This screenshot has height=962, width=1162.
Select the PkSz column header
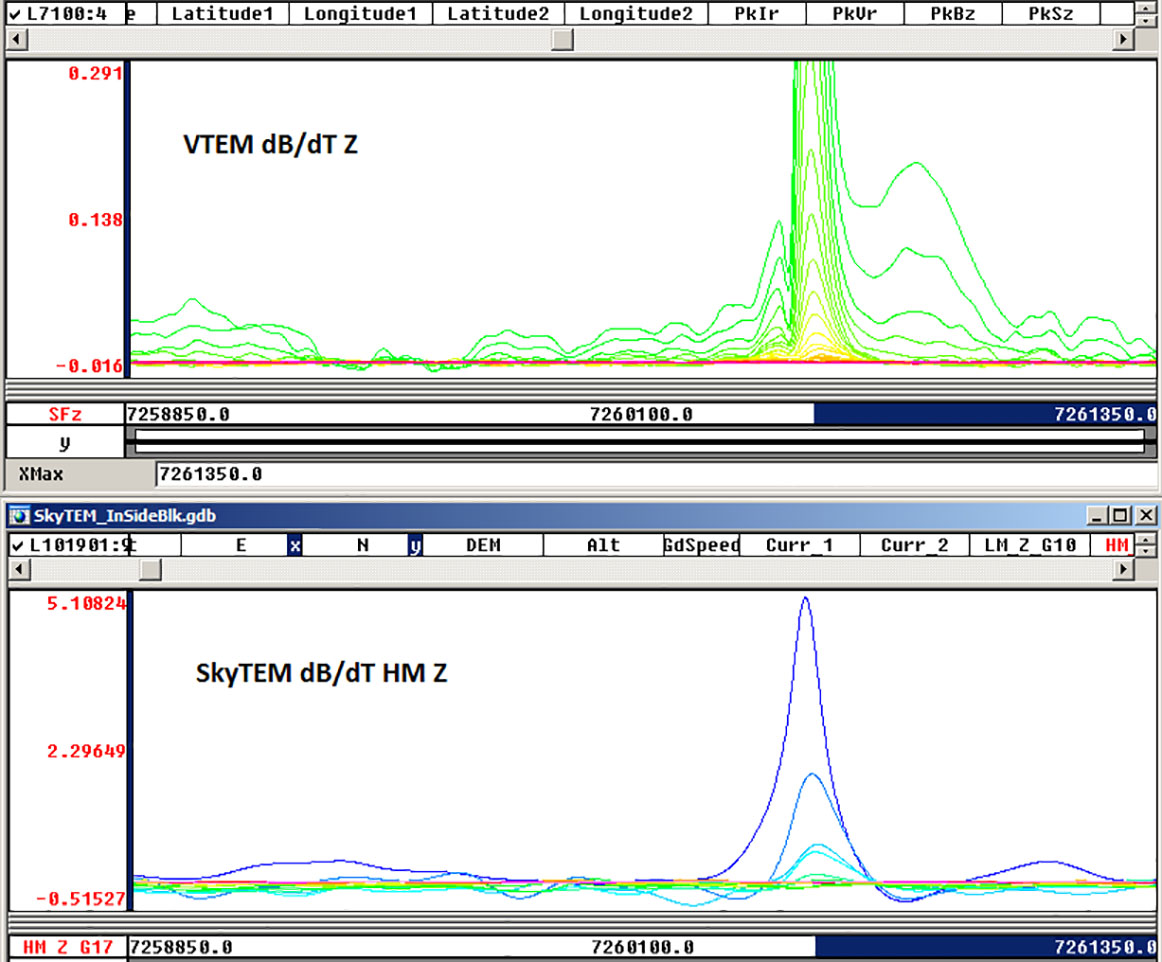[1050, 13]
